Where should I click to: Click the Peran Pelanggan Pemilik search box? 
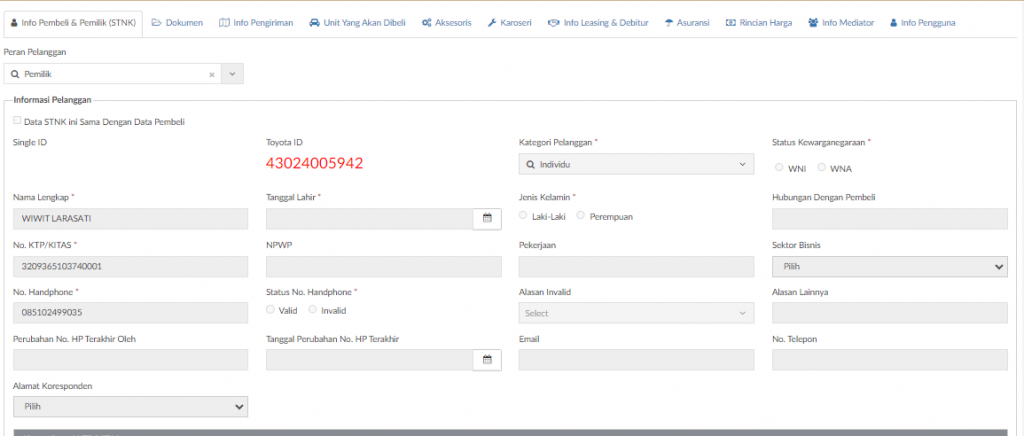112,74
